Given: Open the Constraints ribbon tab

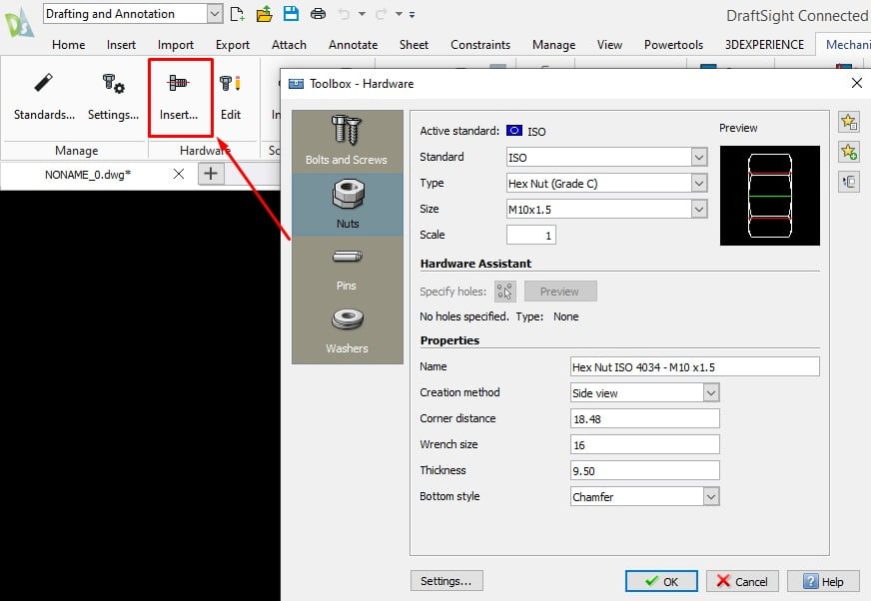Looking at the screenshot, I should pos(480,44).
